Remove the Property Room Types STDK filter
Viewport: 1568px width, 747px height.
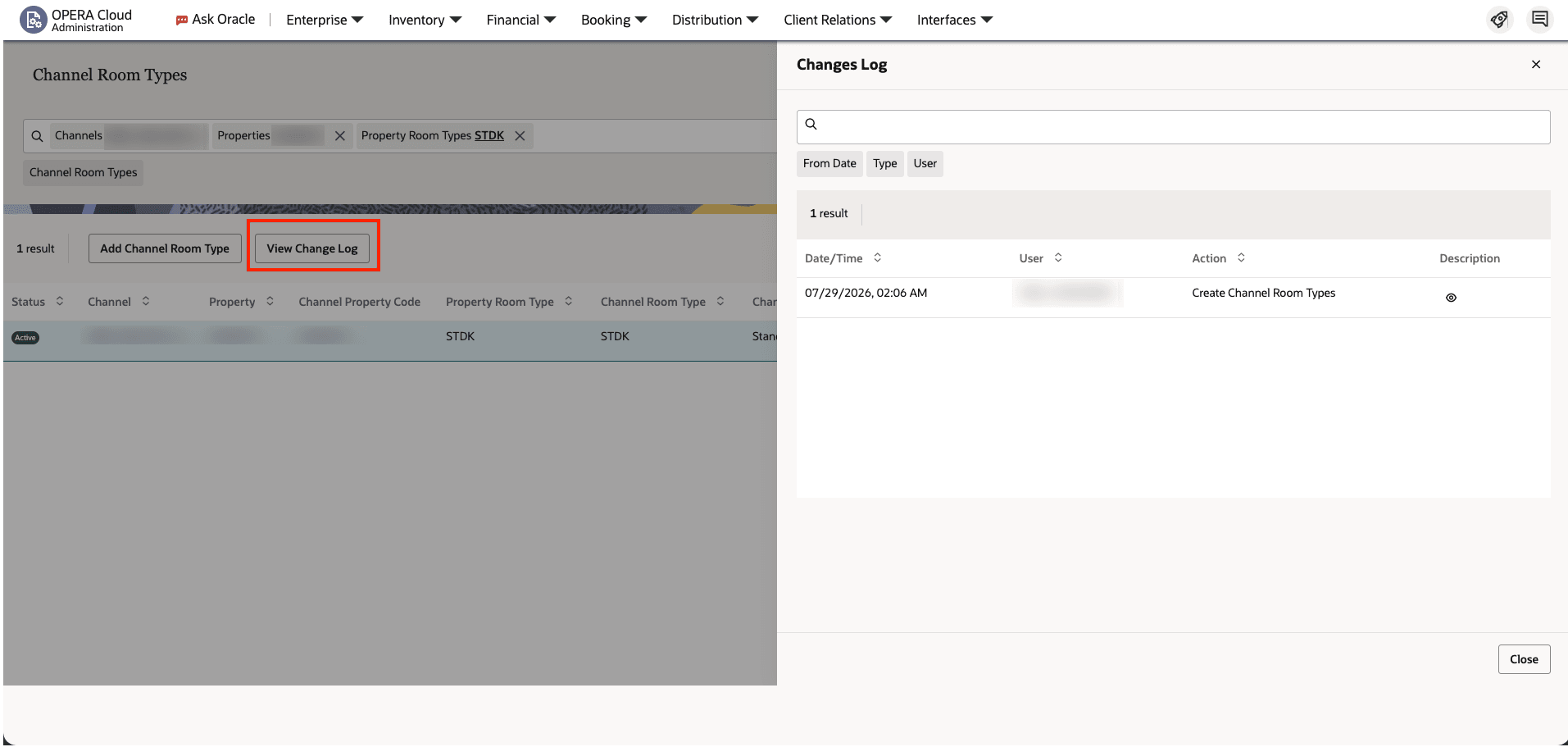click(x=520, y=136)
